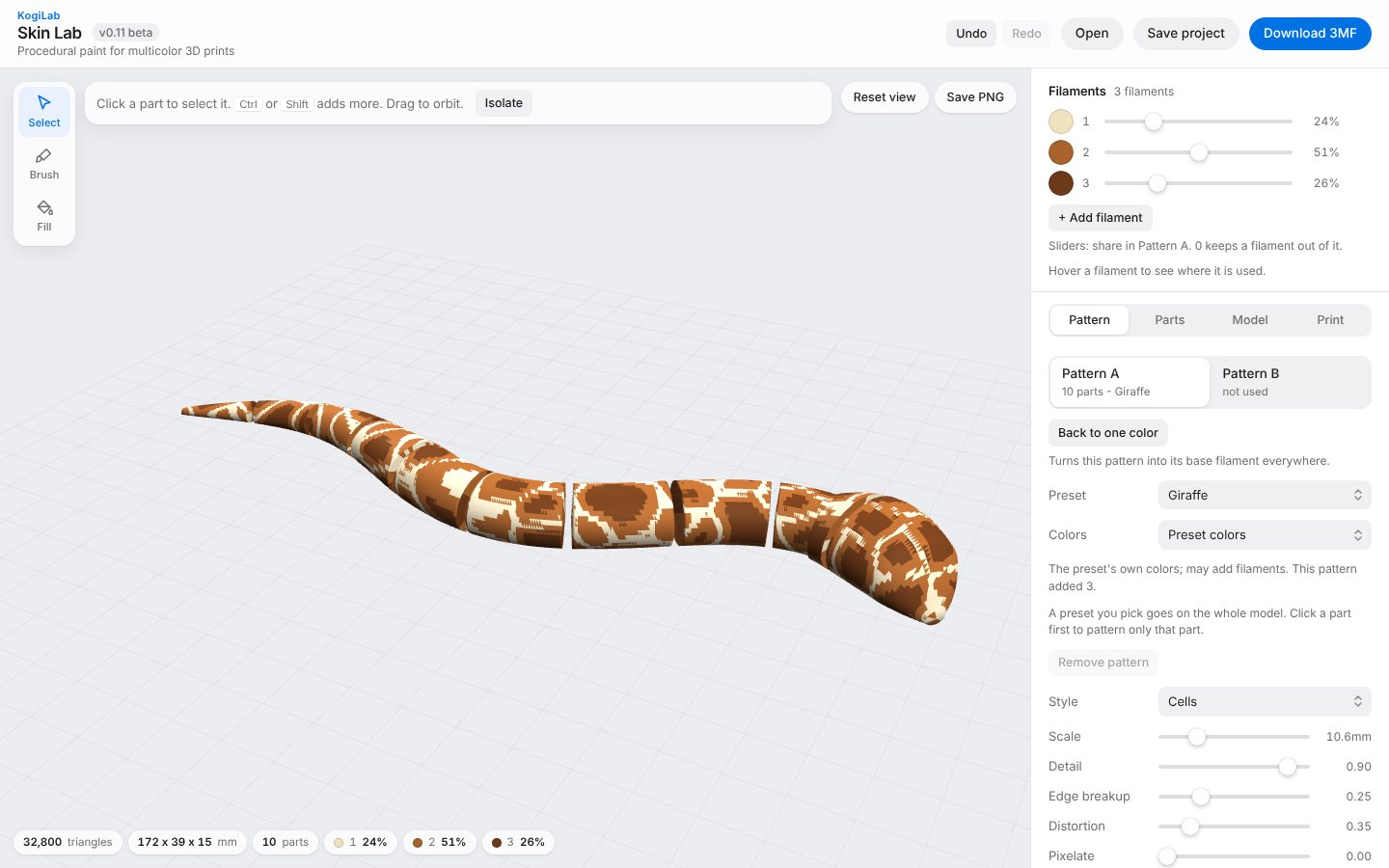
Task: Open the Colors dropdown showing Preset colors
Action: 1265,535
